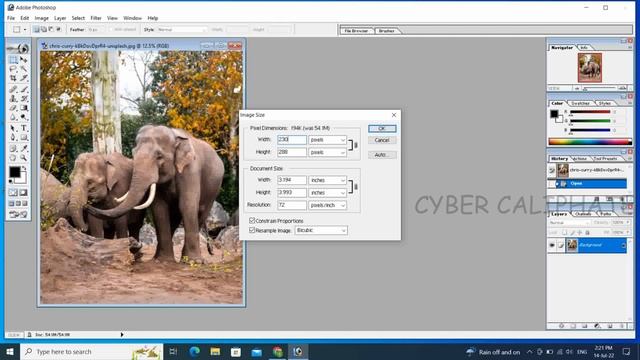640x360 pixels.
Task: Set history brush source on snapshot
Action: click(x=552, y=170)
